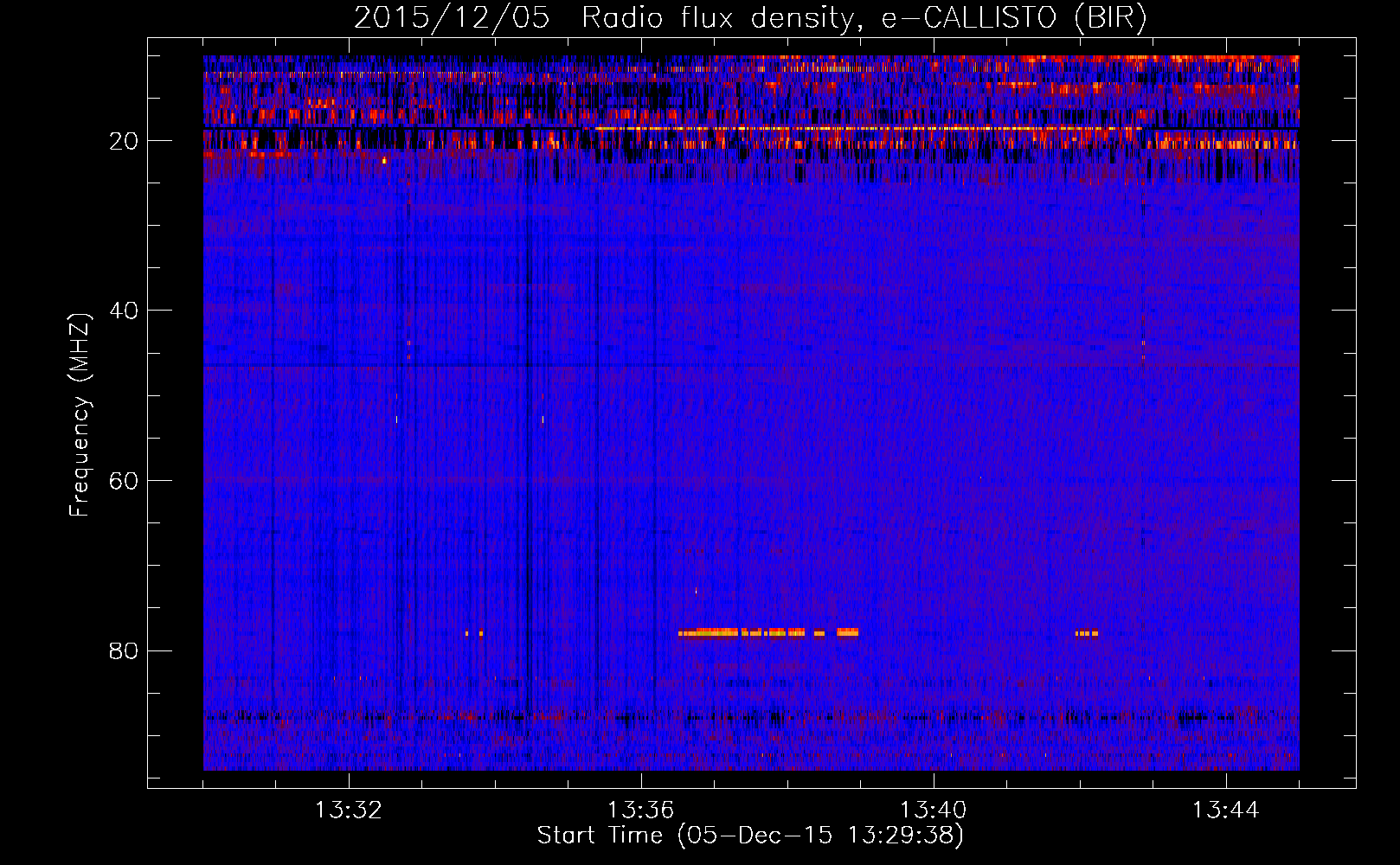
Task: Select the 13:44 time tick label
Action: point(1225,811)
